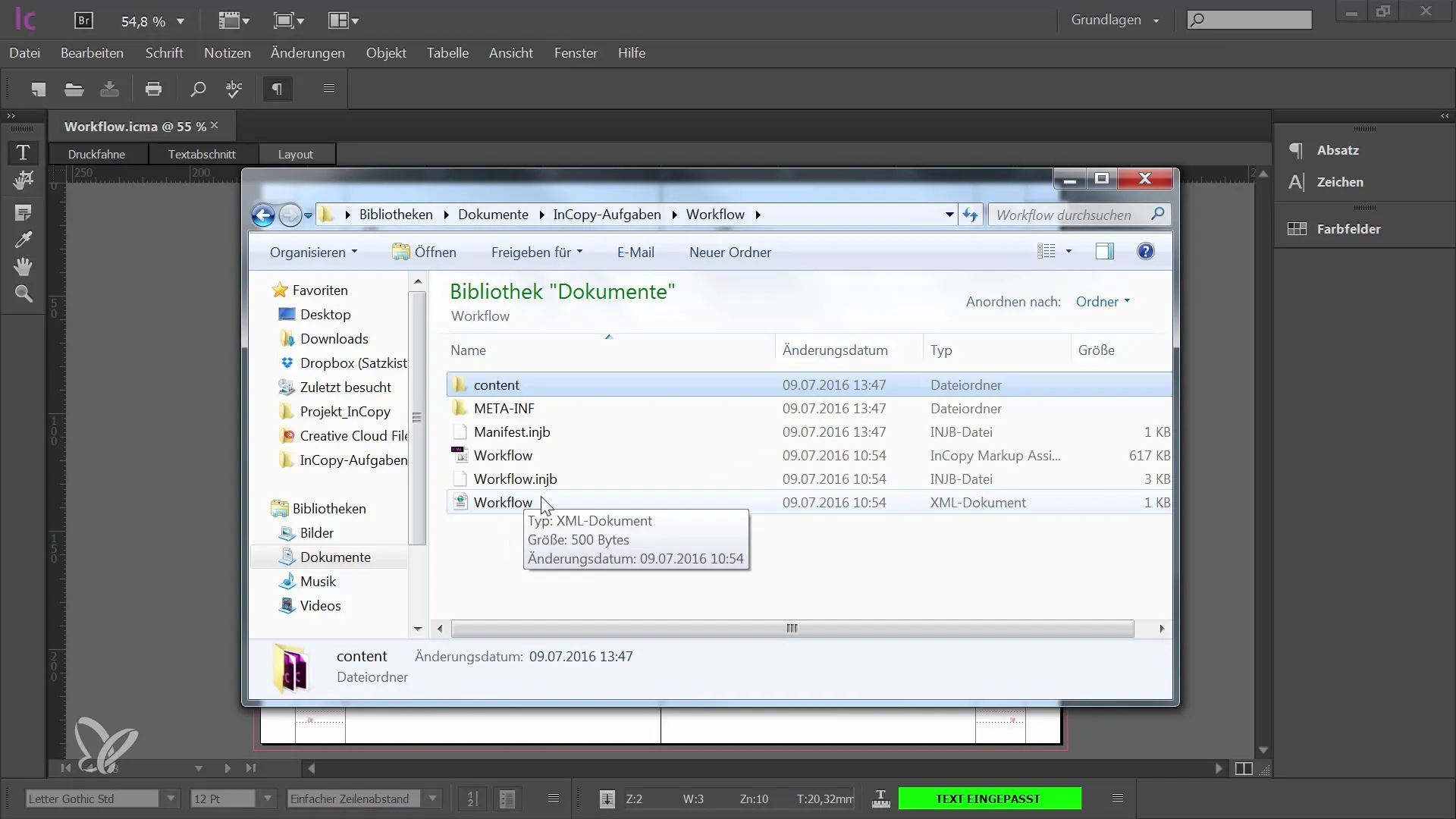
Task: Open the Fenster menu
Action: click(575, 52)
